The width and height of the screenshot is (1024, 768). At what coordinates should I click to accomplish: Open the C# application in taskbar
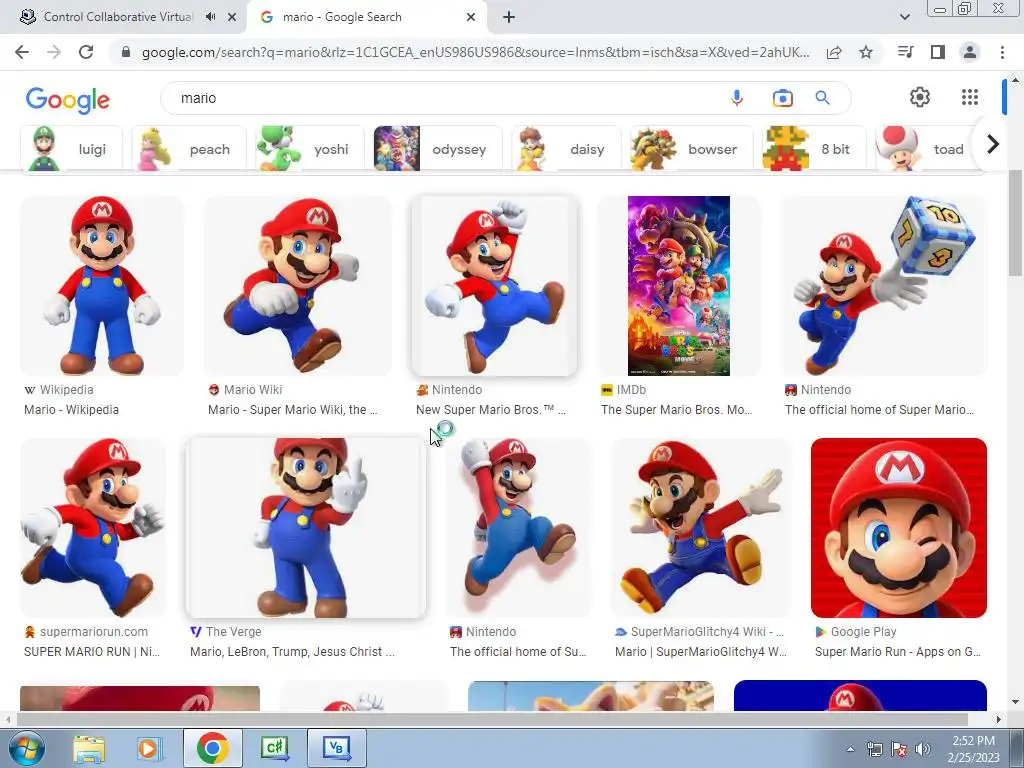[x=274, y=748]
